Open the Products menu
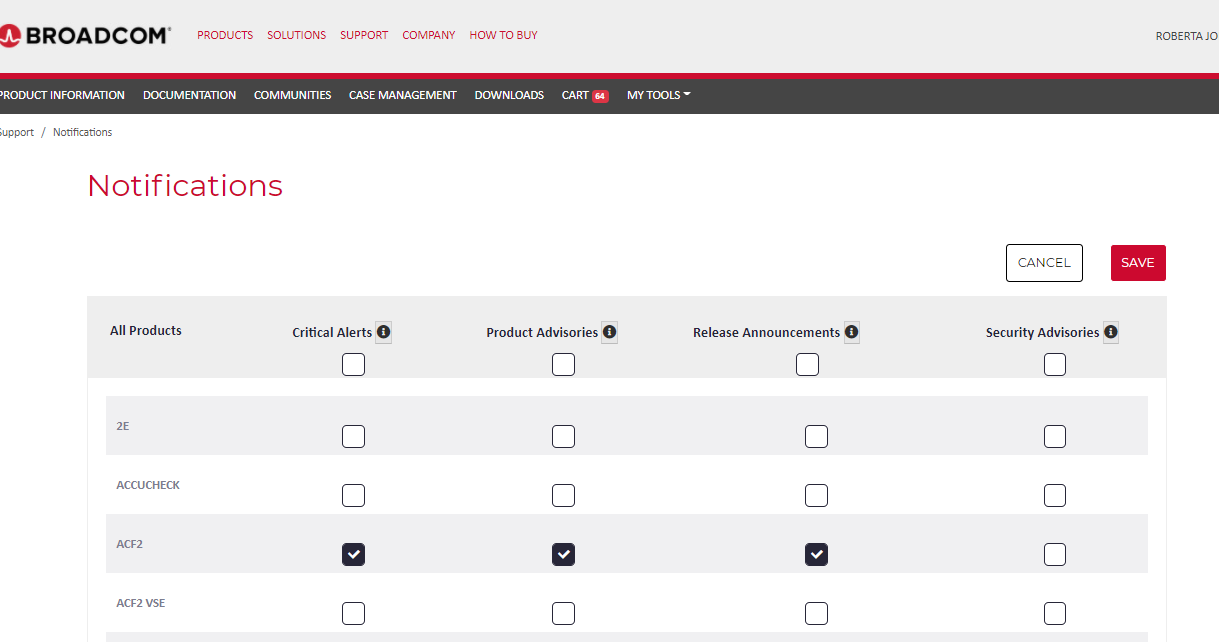 pos(225,35)
